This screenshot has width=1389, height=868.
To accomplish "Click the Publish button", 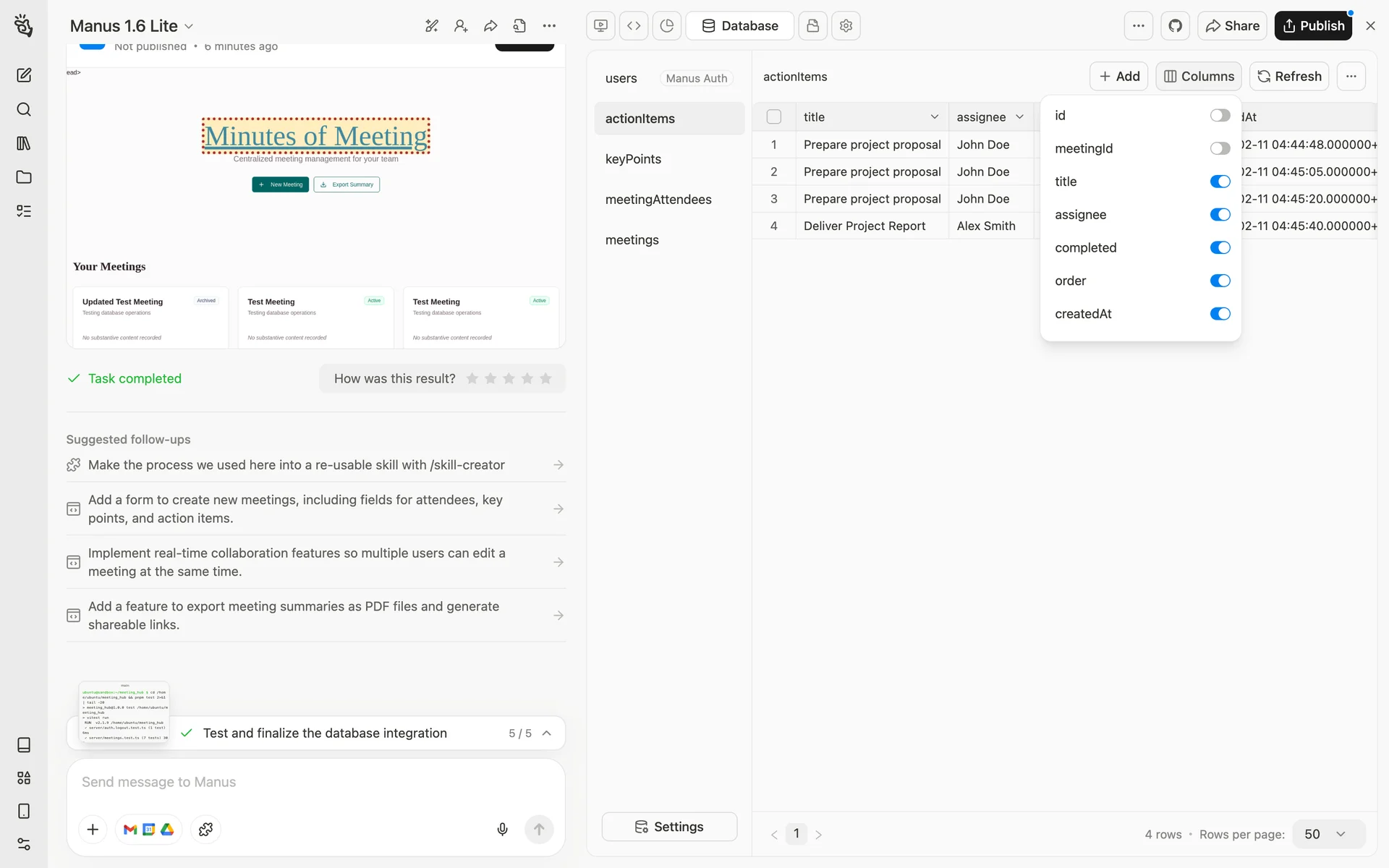I will click(x=1313, y=26).
